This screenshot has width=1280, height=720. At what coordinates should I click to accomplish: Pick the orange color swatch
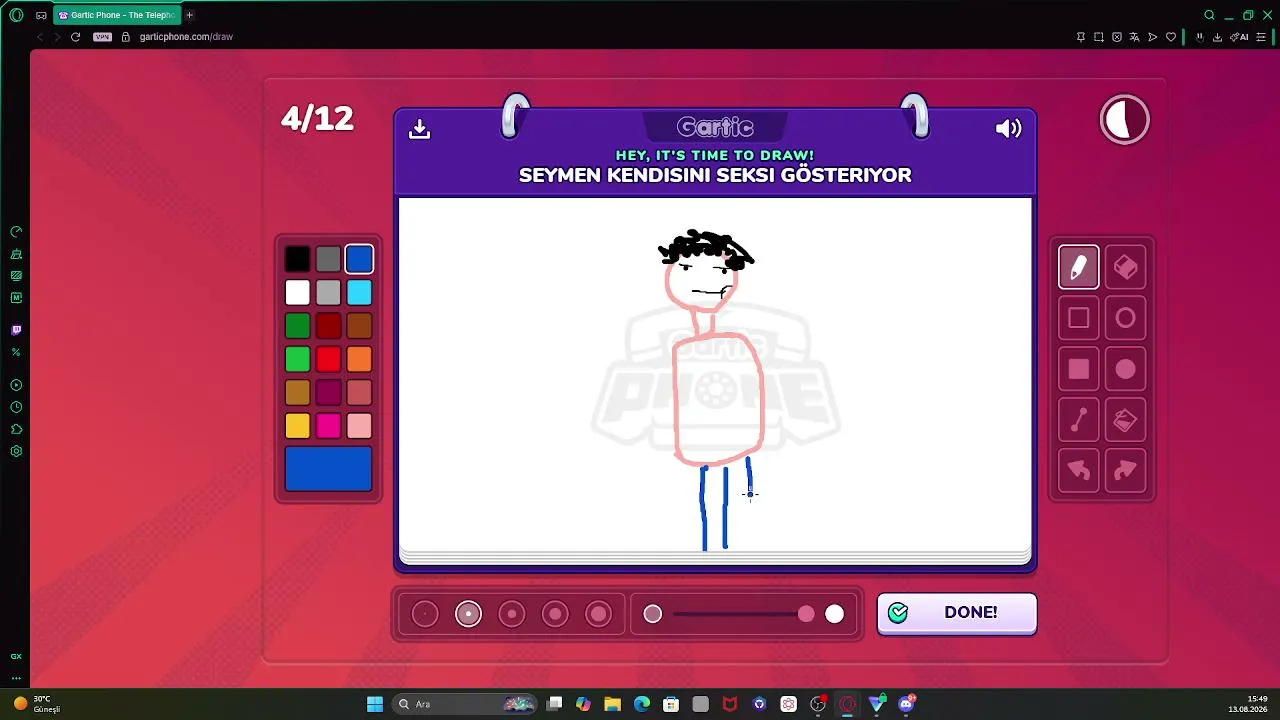[359, 359]
